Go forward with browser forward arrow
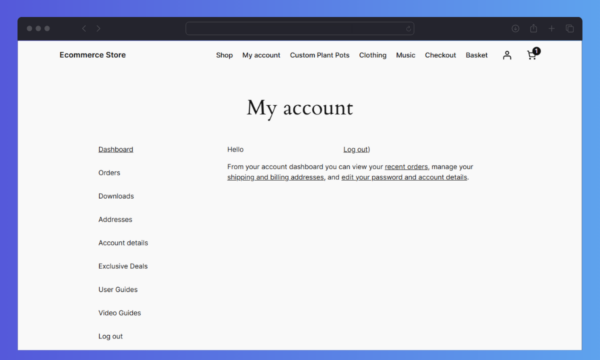The image size is (600, 360). (x=98, y=28)
